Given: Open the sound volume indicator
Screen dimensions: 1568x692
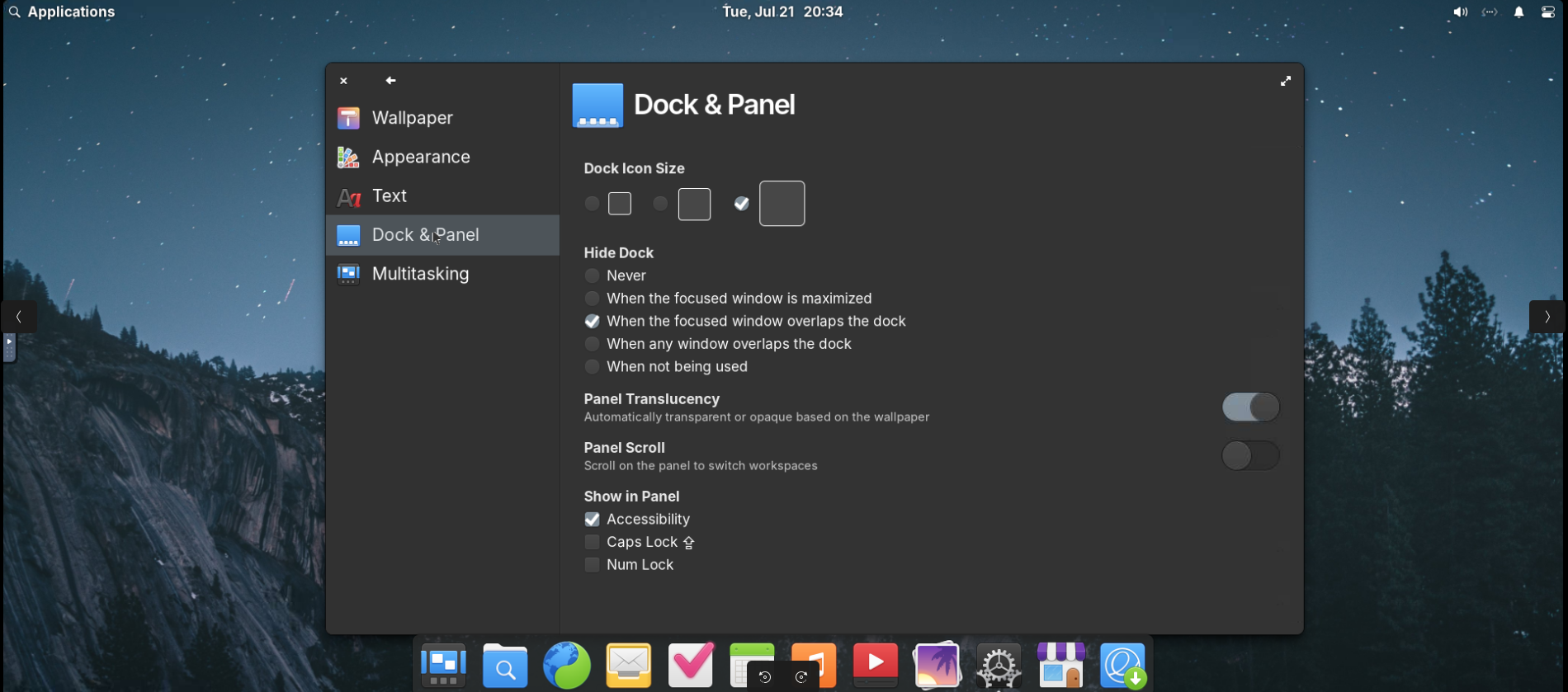Looking at the screenshot, I should pyautogui.click(x=1460, y=12).
